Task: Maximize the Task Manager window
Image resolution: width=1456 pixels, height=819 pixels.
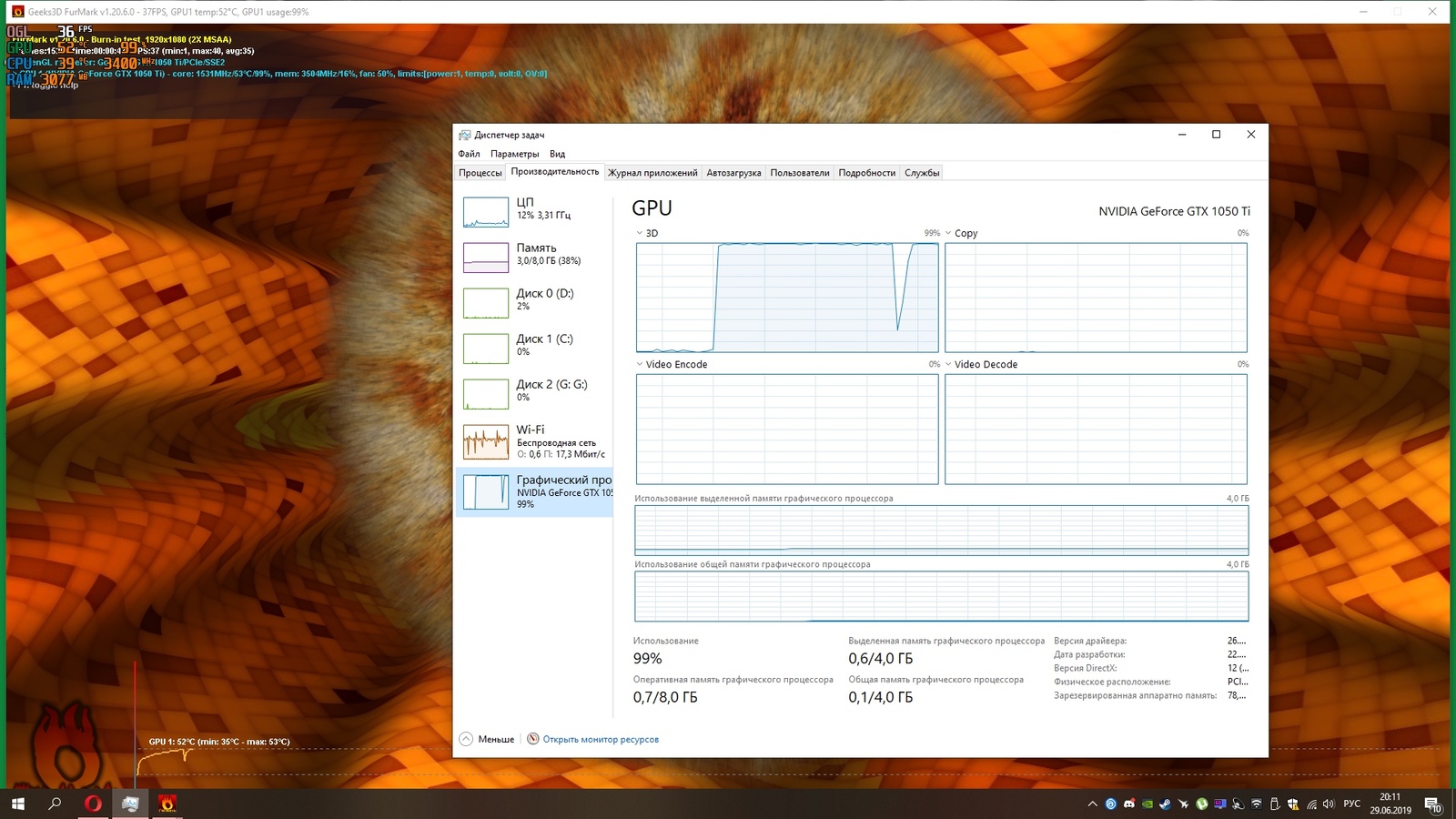Action: [x=1216, y=135]
